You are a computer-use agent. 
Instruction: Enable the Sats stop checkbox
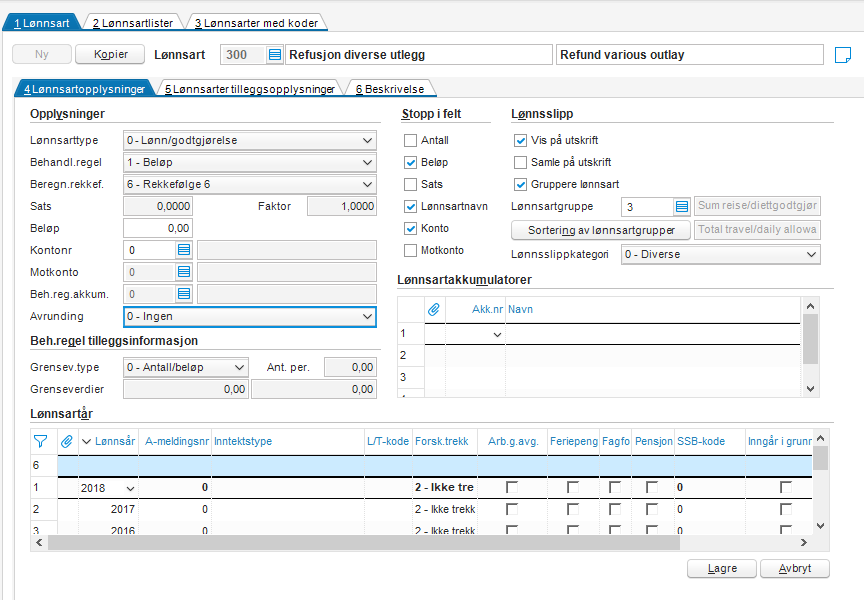tap(410, 185)
